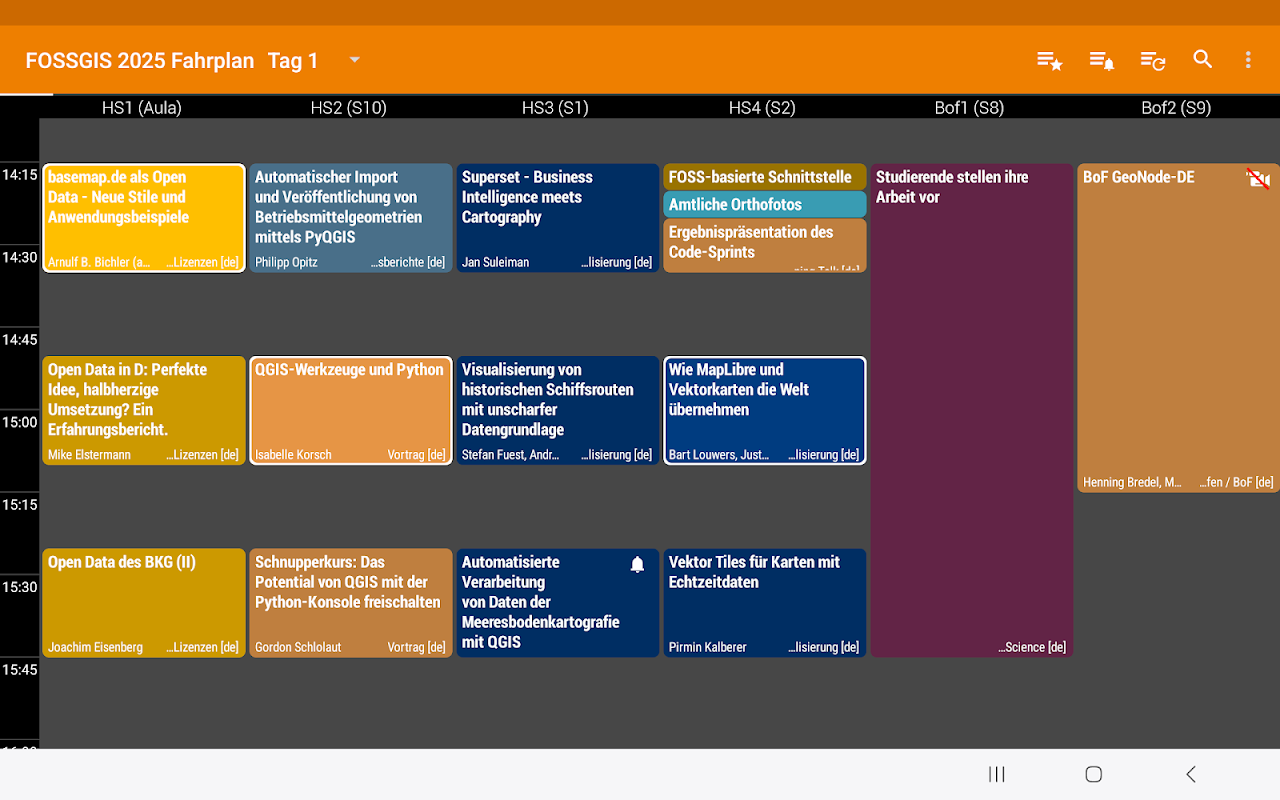Open the BoF GeoNode-DE session card
1280x800 pixels.
tap(1178, 328)
